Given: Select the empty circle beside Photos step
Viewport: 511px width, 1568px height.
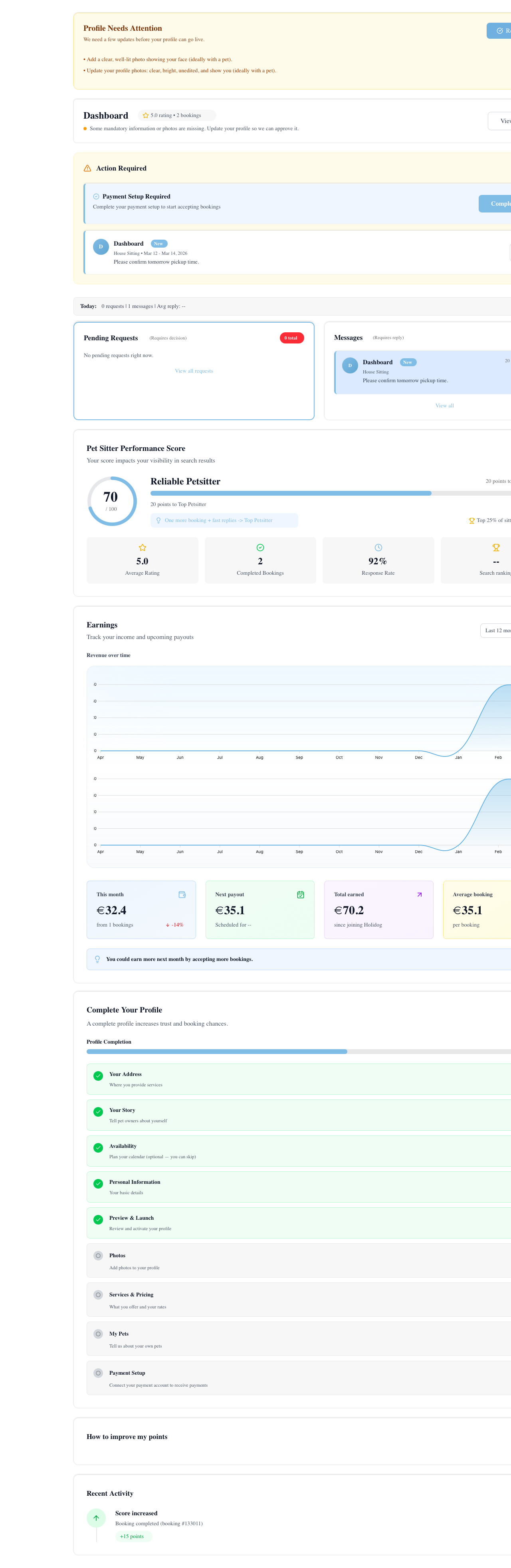Looking at the screenshot, I should pos(98,1256).
